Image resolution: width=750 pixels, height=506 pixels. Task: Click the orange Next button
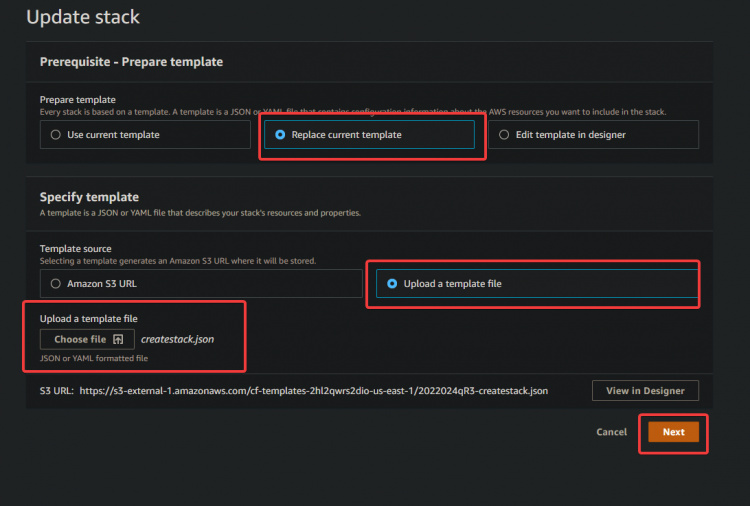pyautogui.click(x=673, y=432)
